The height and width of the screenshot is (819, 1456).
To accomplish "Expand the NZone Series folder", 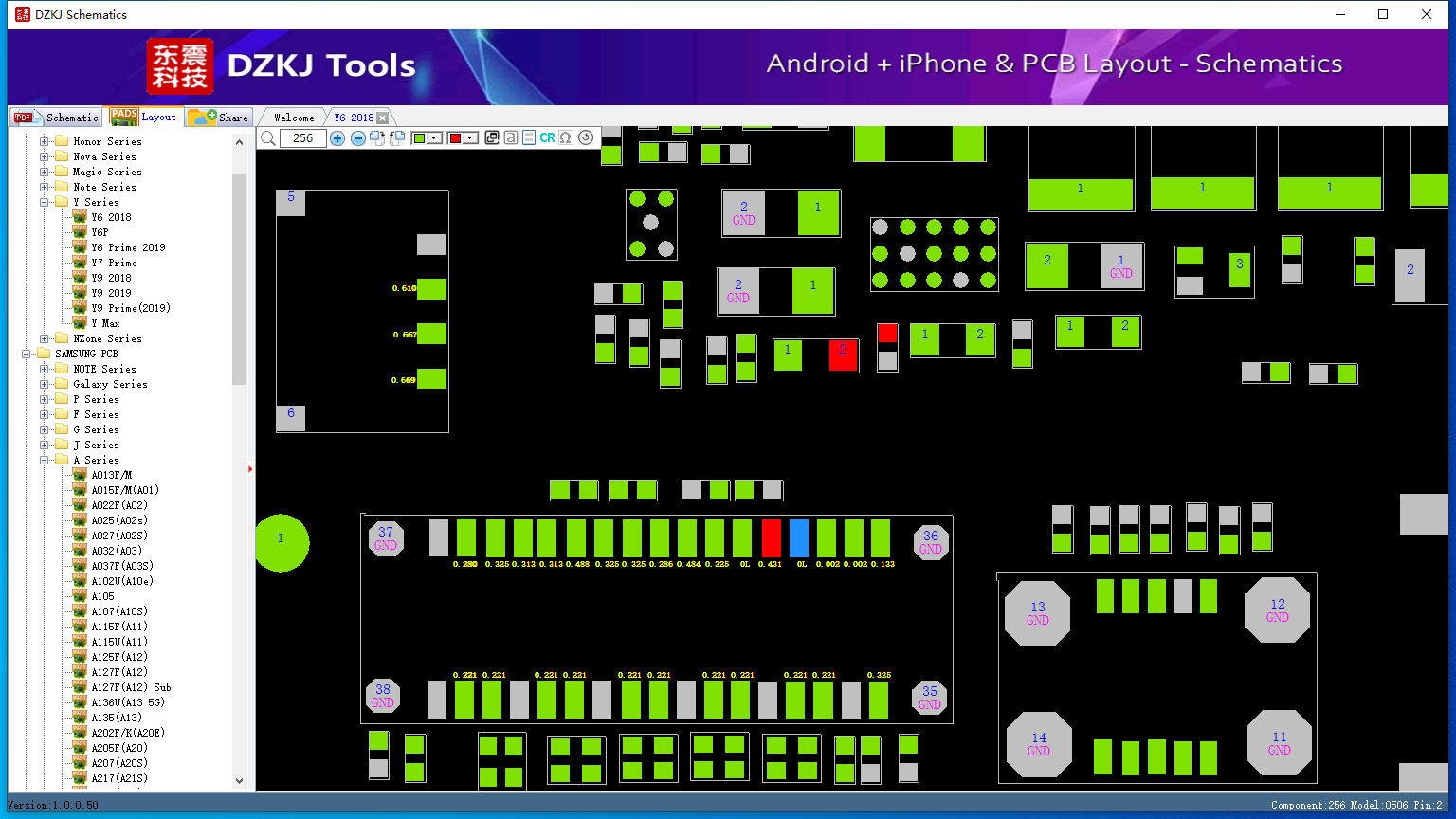I will (44, 338).
